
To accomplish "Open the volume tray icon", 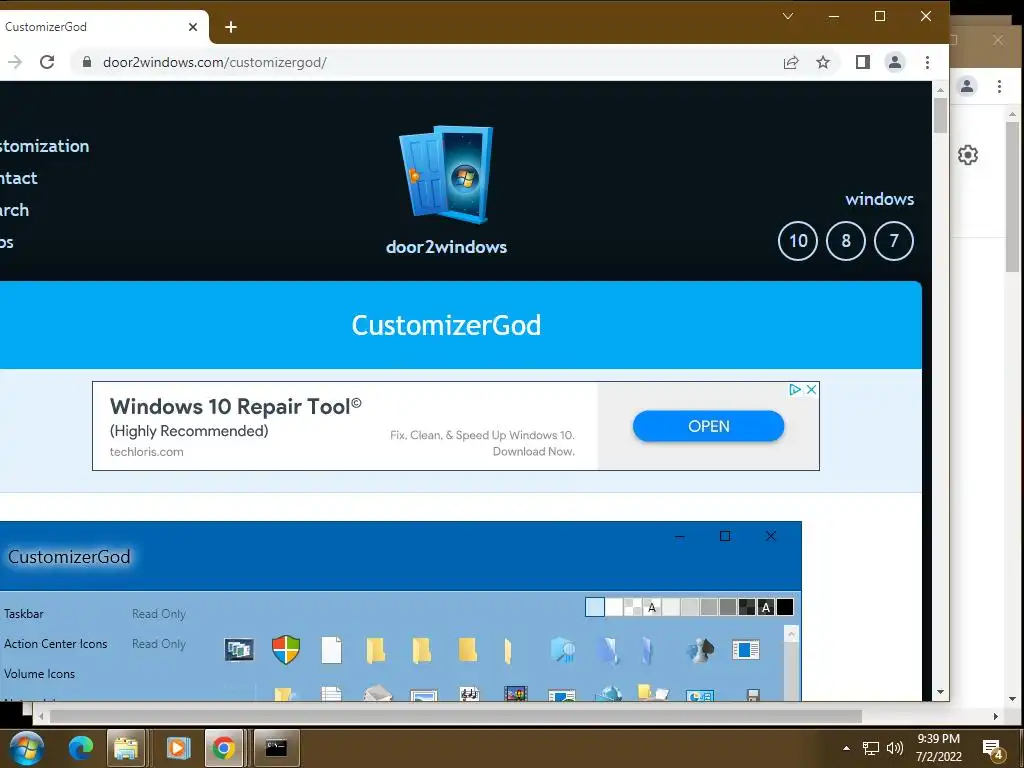I will click(895, 748).
